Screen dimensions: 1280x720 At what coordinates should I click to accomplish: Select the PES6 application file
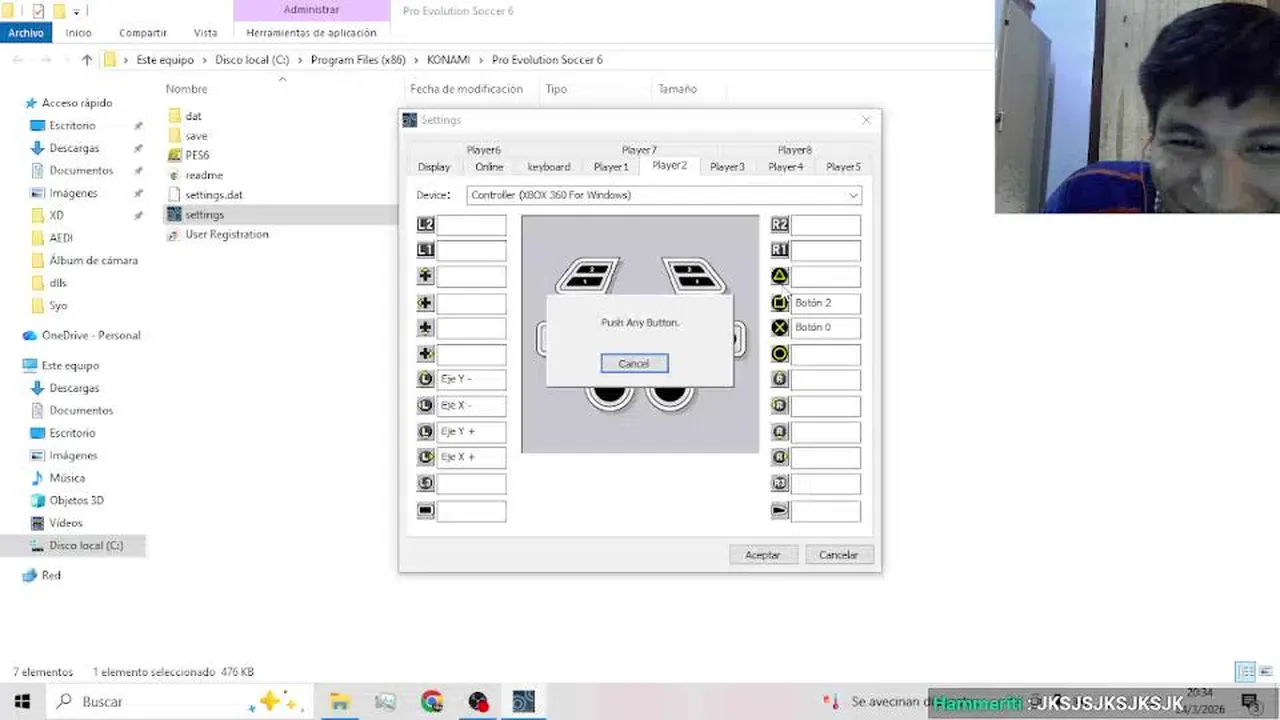[x=197, y=155]
